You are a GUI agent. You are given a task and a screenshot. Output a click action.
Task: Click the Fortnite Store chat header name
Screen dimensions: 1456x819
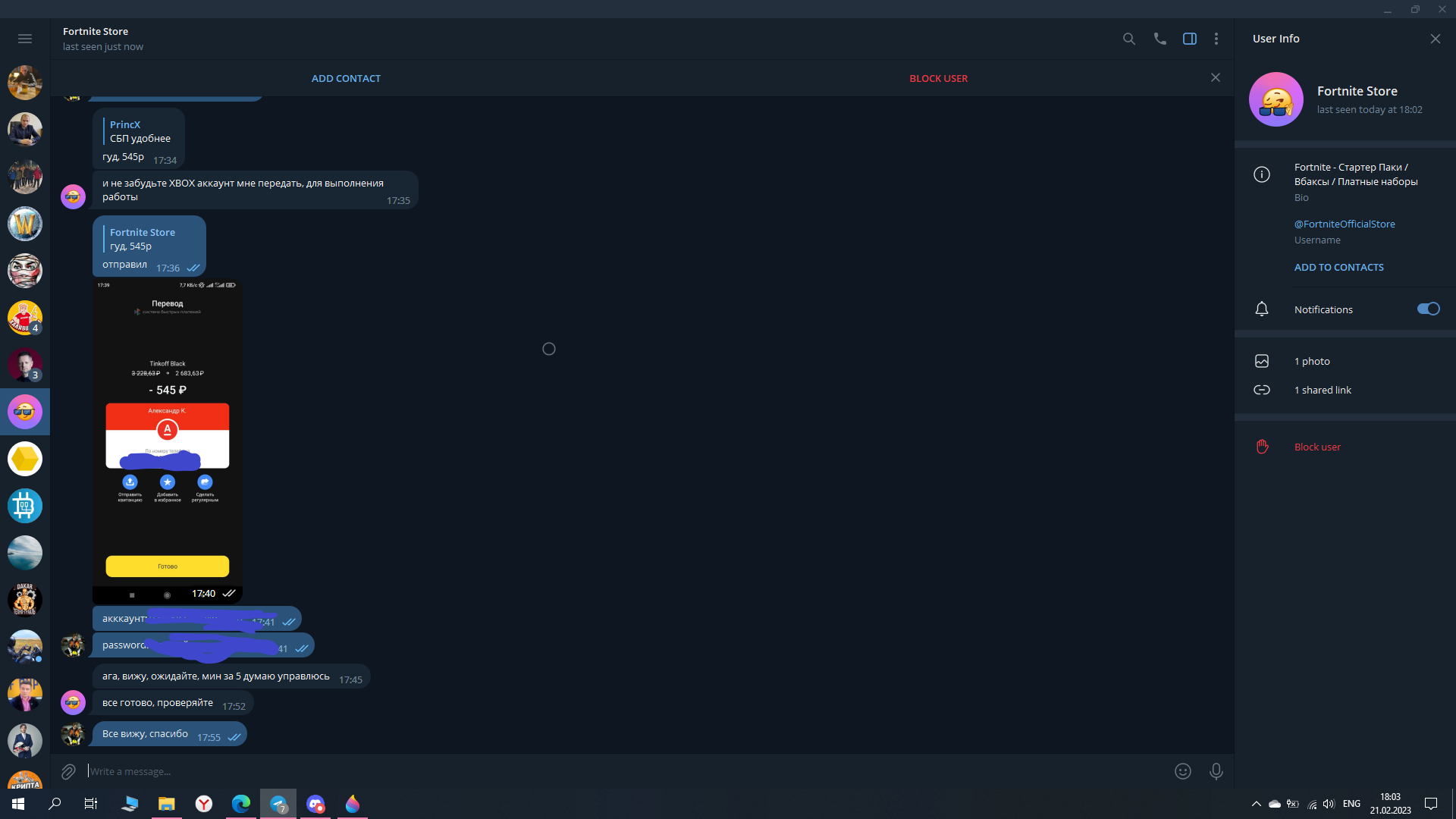tap(96, 31)
